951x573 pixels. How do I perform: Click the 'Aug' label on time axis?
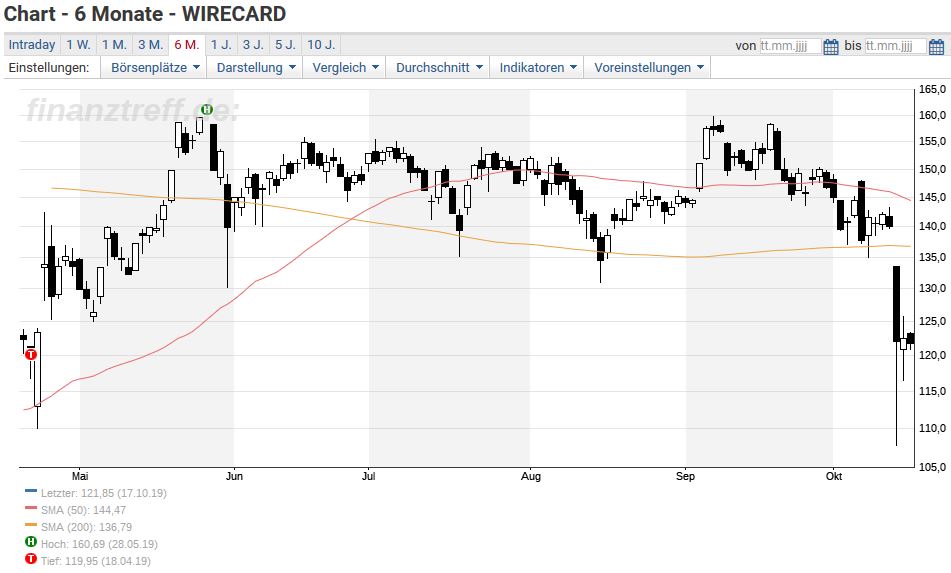(531, 476)
